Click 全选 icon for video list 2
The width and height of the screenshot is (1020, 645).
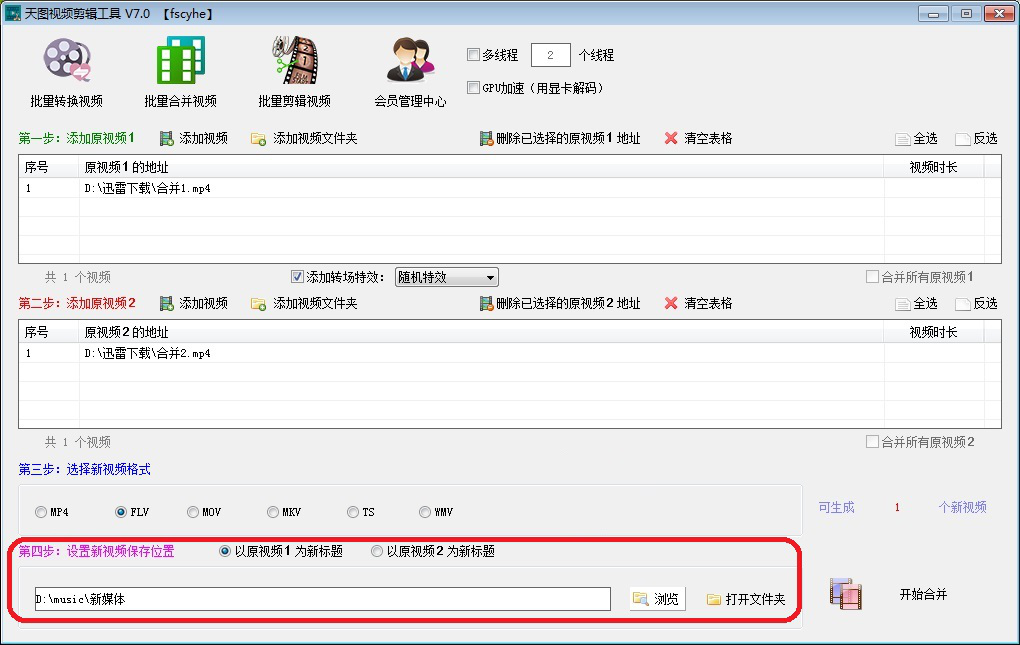902,304
